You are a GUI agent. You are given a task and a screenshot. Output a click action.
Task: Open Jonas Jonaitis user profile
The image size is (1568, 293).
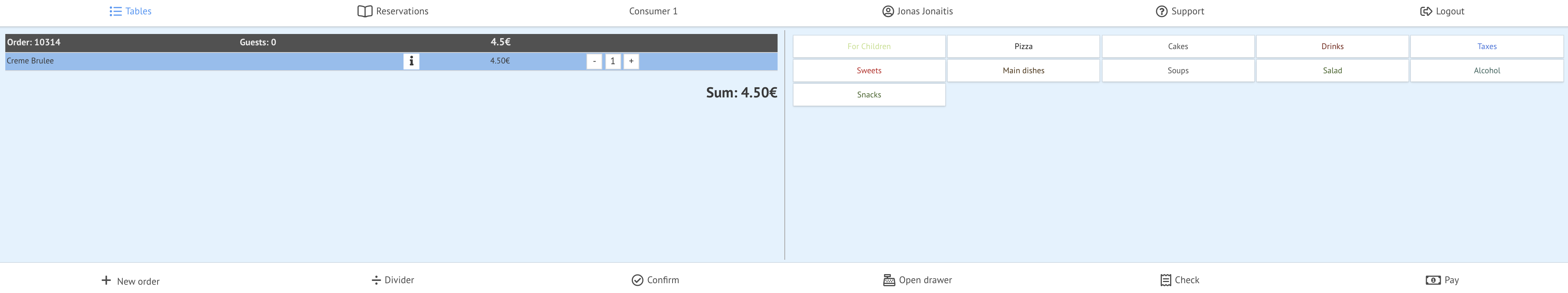pos(917,11)
